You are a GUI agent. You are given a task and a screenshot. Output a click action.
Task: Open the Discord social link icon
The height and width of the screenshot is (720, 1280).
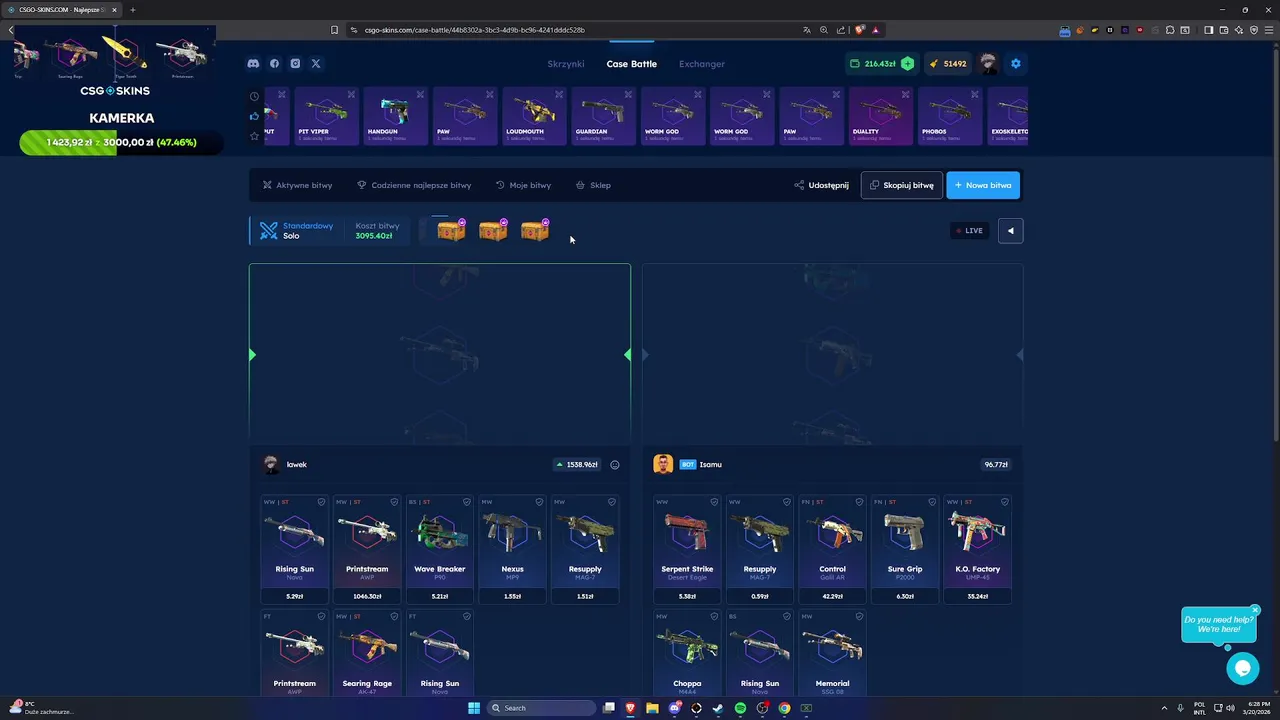pyautogui.click(x=253, y=64)
